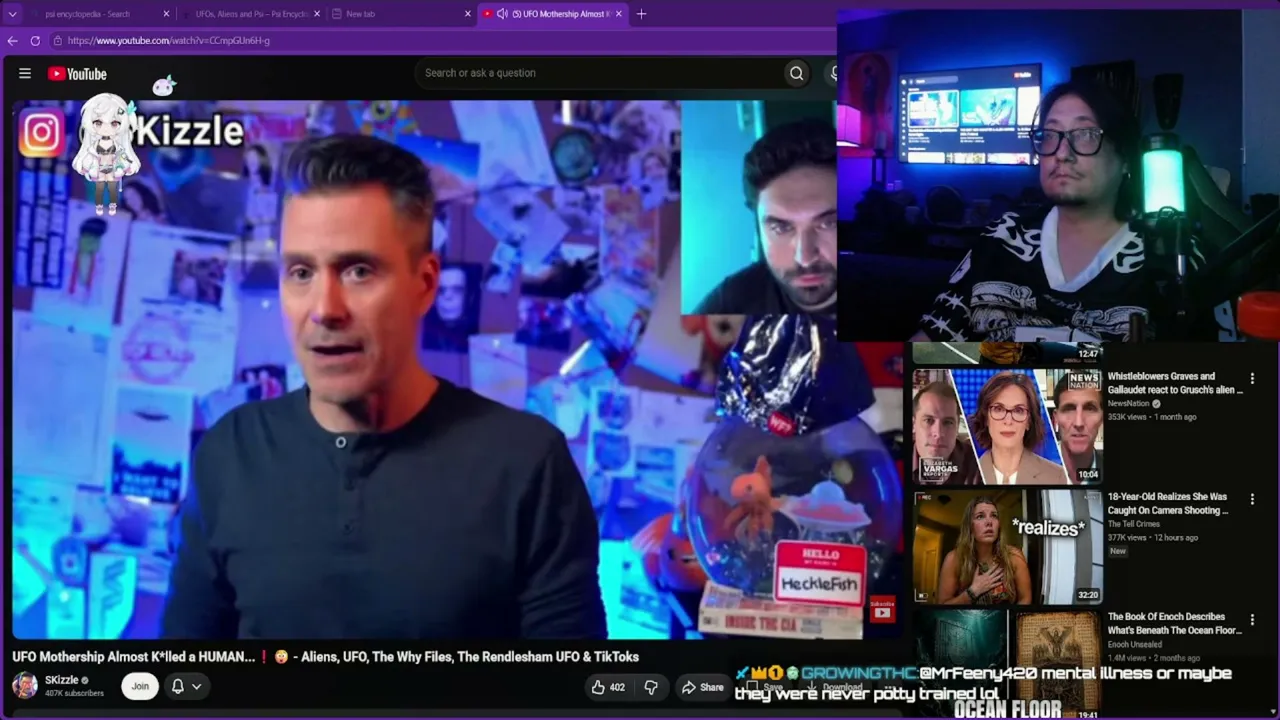Mute the audio-playing tab speaker icon
1280x720 pixels.
(x=502, y=14)
